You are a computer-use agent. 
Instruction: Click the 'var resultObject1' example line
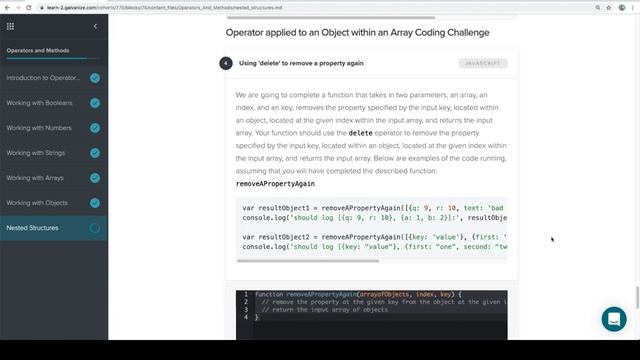pyautogui.click(x=373, y=208)
